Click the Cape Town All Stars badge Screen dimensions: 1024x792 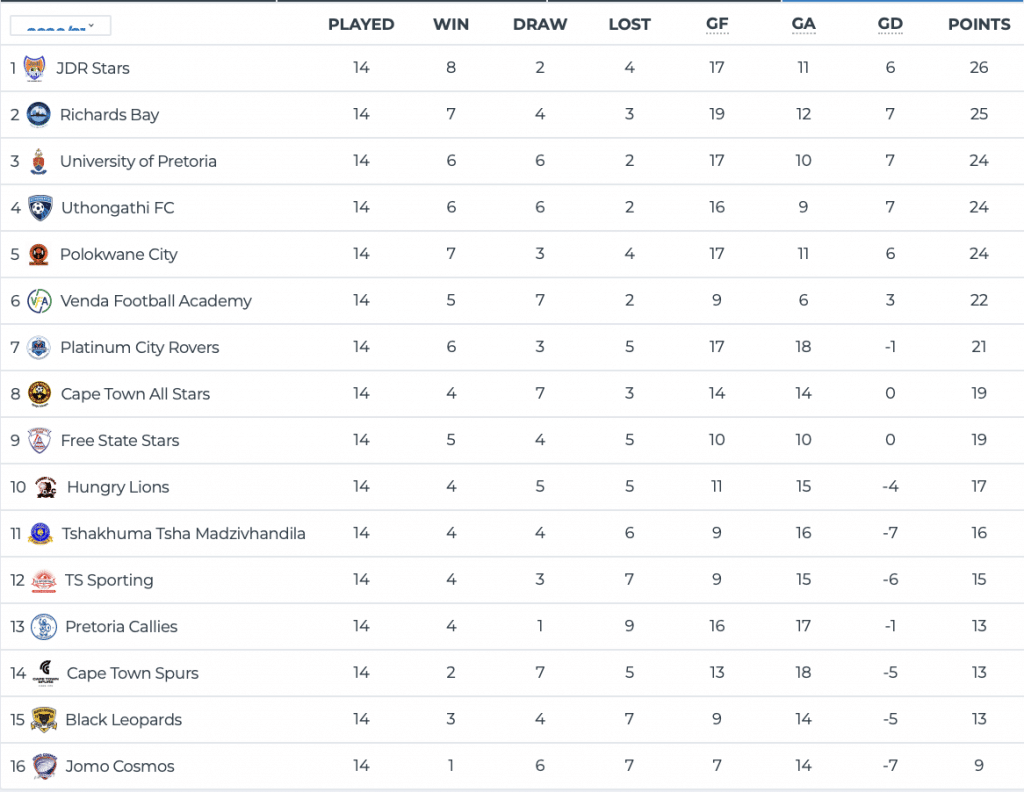tap(40, 394)
